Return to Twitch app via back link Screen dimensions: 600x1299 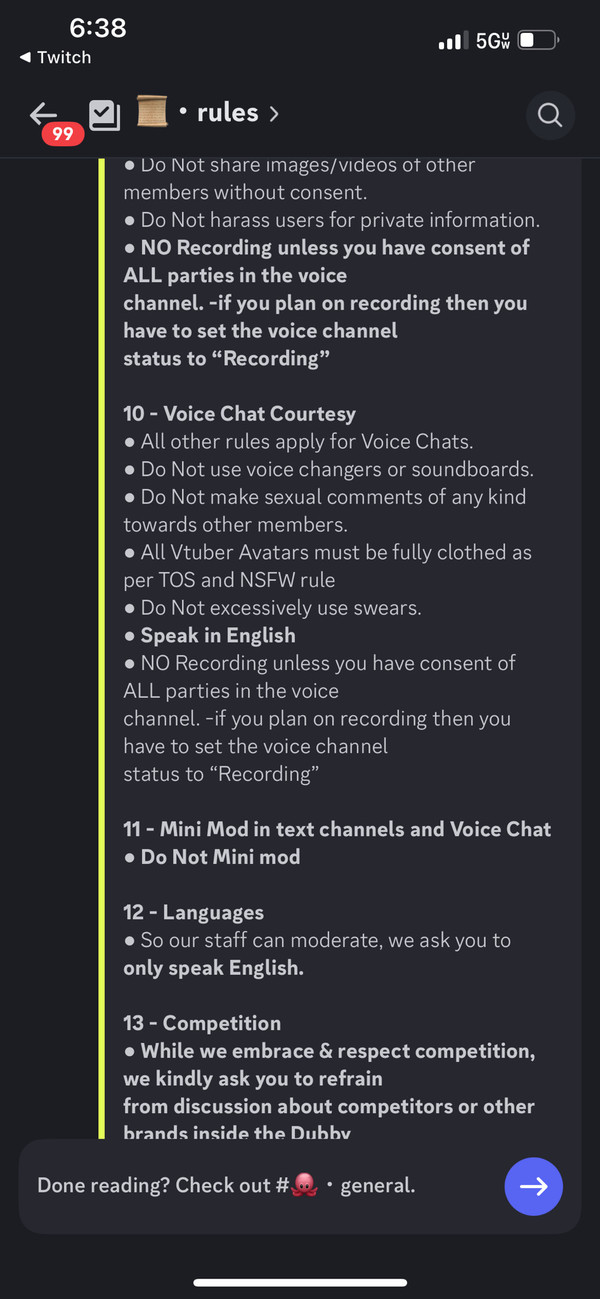pyautogui.click(x=55, y=58)
